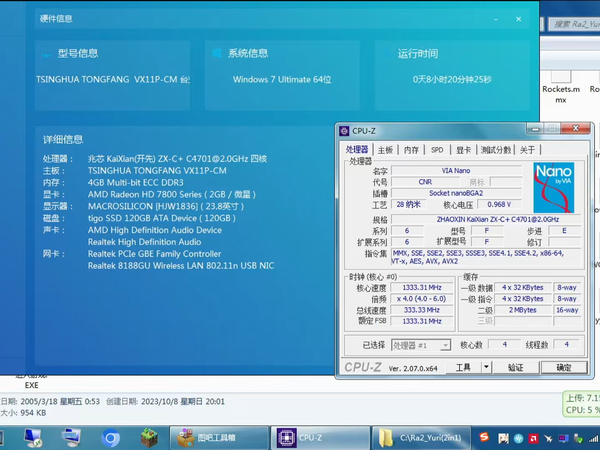Click the VIA Nano logo image

(x=554, y=188)
